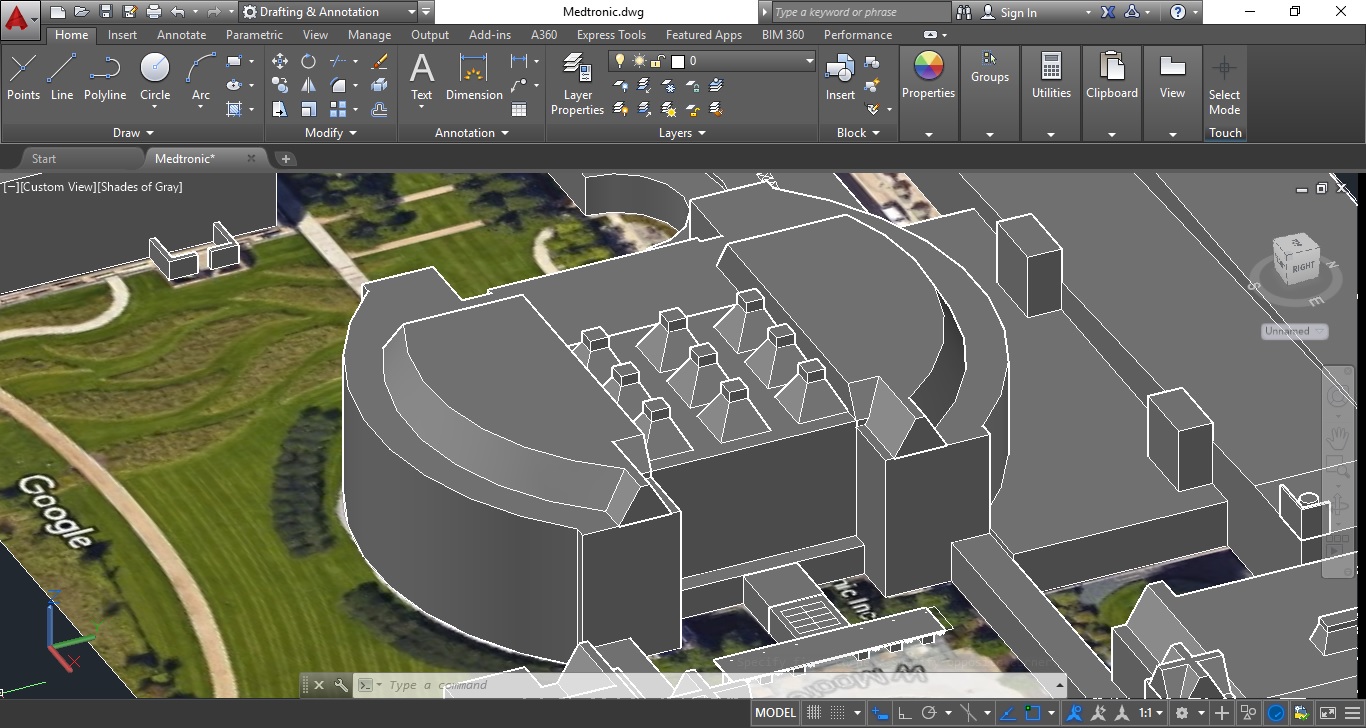The height and width of the screenshot is (728, 1366).
Task: Click the Select Mode touch icon
Action: [1224, 84]
